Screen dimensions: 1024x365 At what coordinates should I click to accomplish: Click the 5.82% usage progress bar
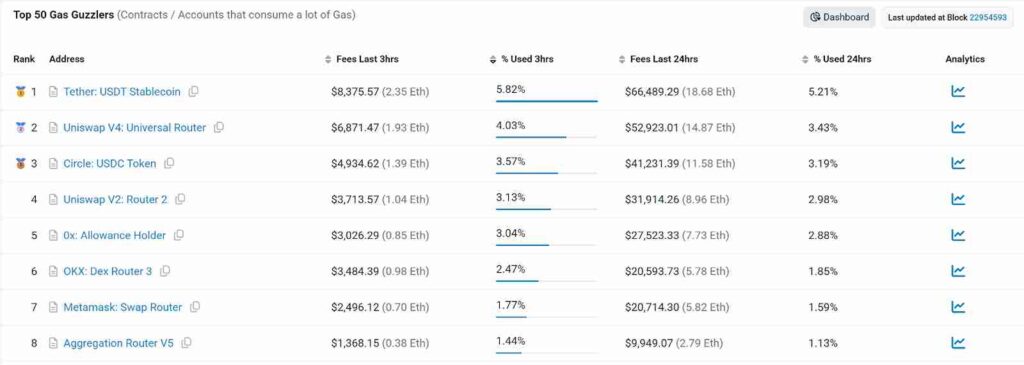(x=546, y=101)
